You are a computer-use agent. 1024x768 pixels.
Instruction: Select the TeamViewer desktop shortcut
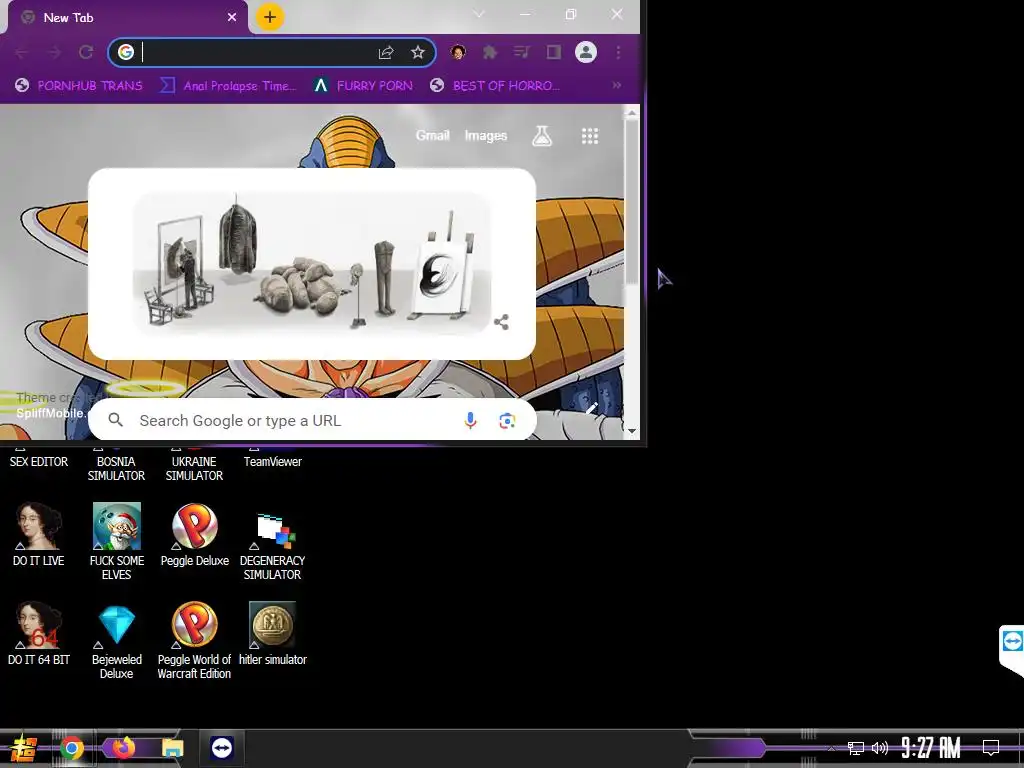(272, 460)
